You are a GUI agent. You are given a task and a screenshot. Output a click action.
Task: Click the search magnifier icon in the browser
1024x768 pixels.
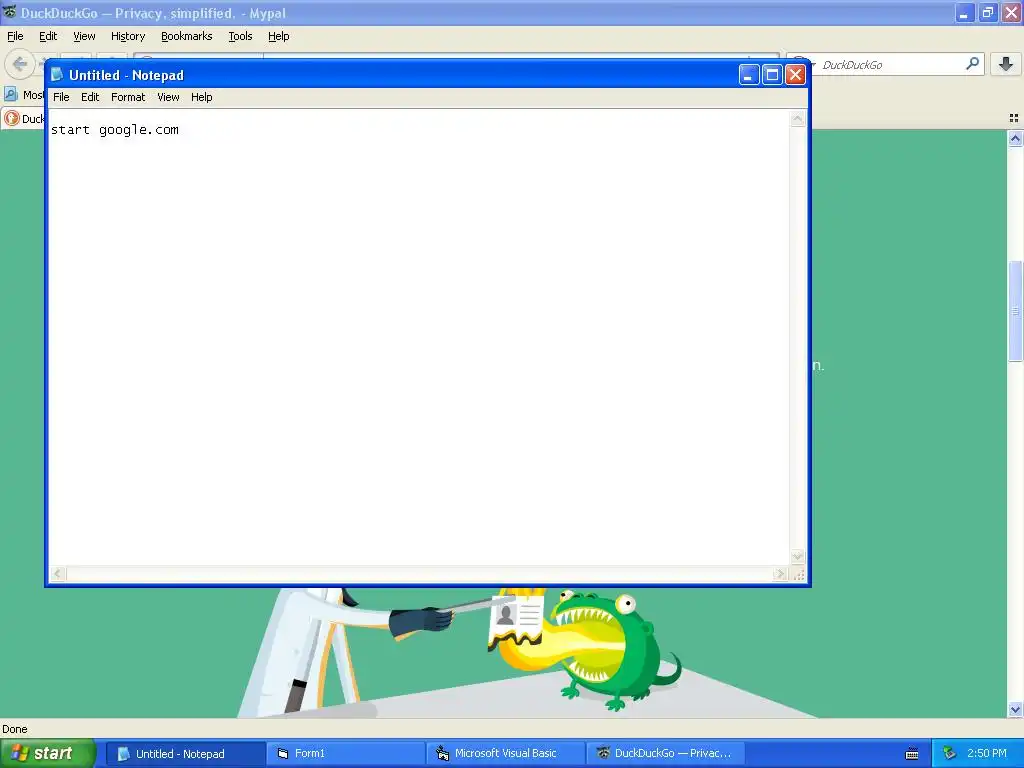[x=972, y=64]
